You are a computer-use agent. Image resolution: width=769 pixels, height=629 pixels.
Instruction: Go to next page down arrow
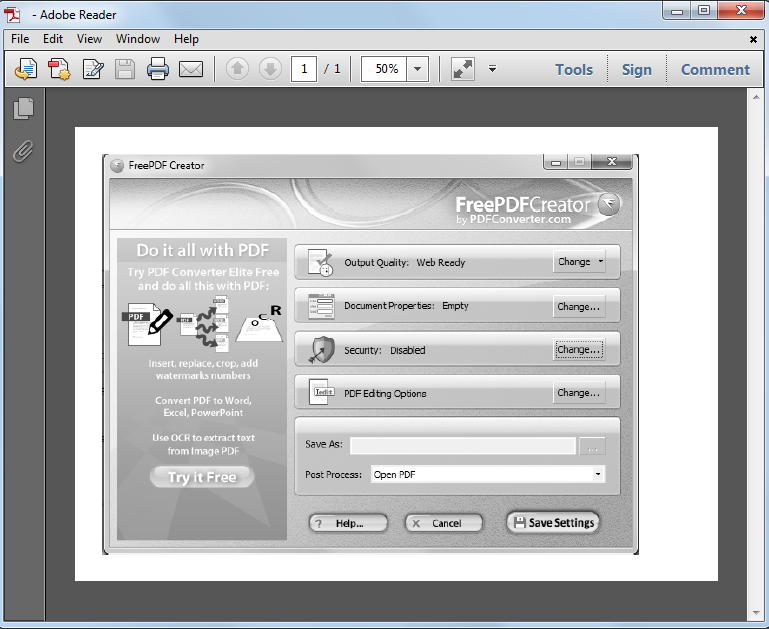(270, 69)
